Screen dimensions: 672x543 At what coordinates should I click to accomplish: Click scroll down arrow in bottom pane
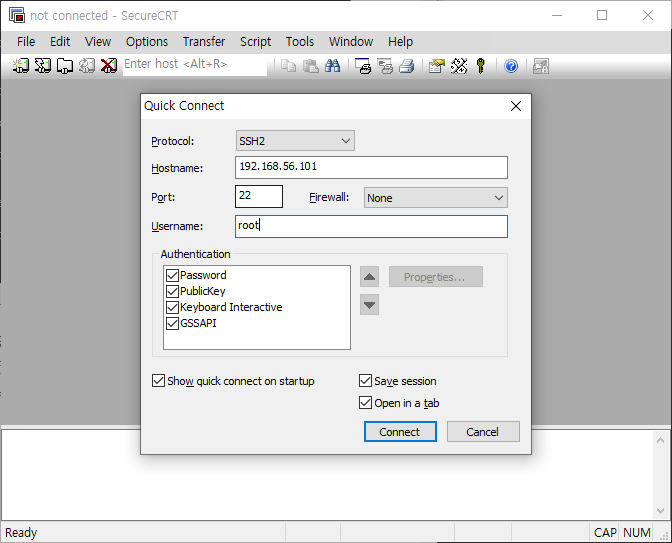coord(660,510)
